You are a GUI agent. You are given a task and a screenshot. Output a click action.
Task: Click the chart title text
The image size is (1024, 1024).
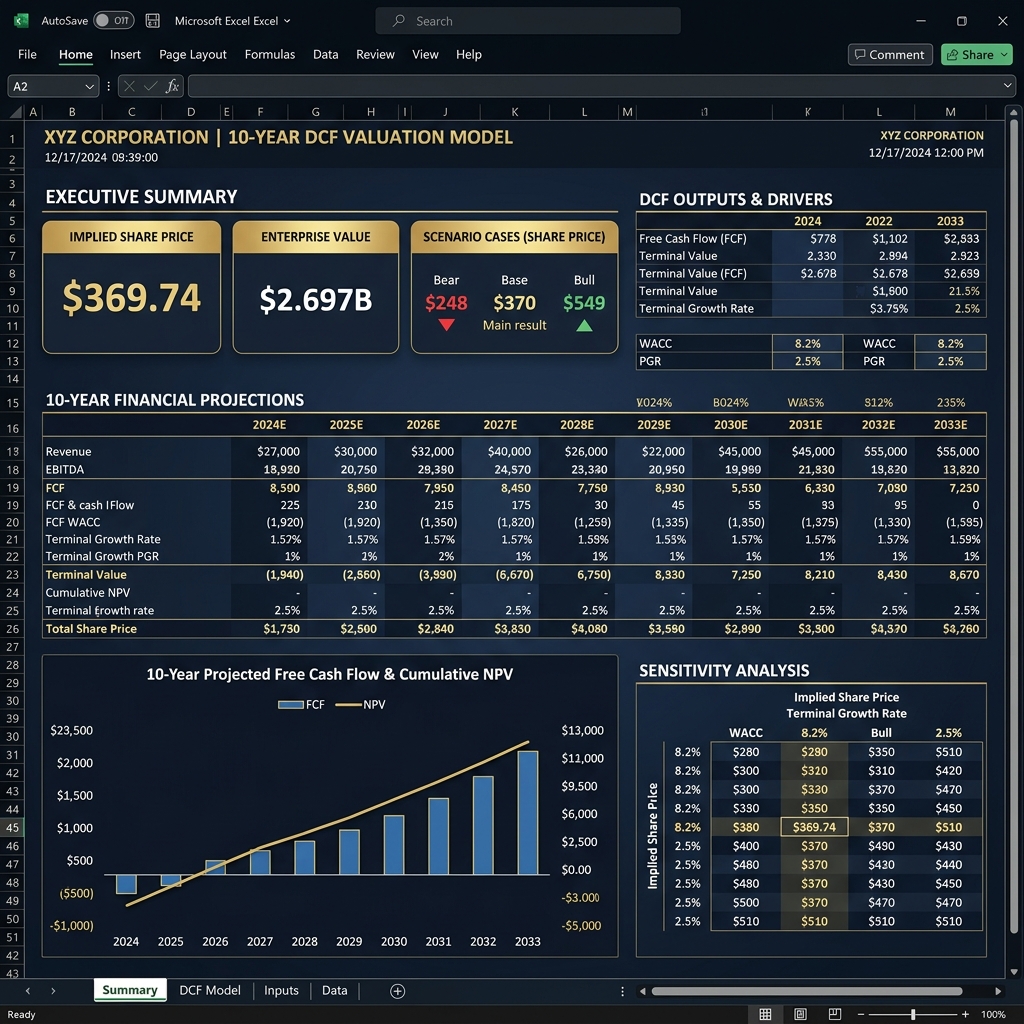tap(329, 674)
